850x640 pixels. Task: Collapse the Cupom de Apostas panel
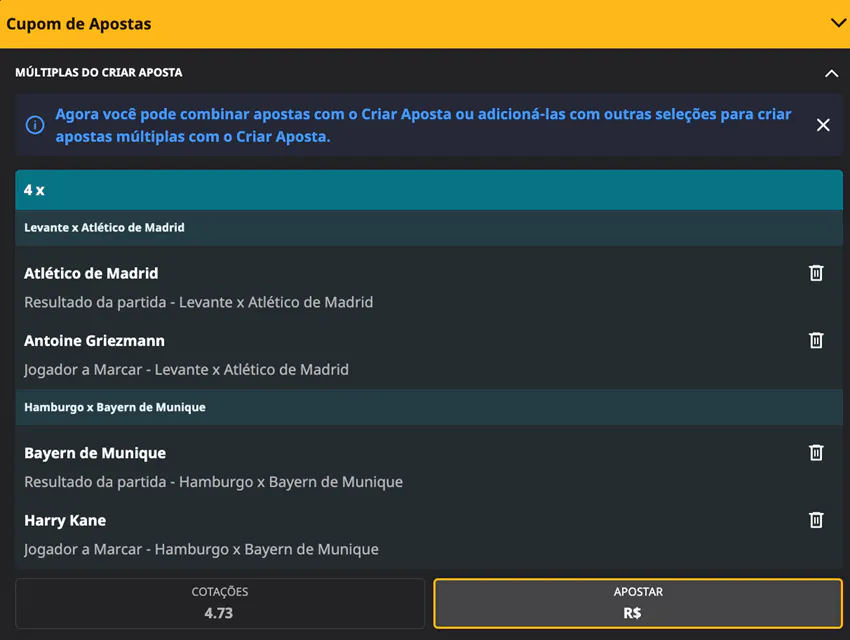838,23
